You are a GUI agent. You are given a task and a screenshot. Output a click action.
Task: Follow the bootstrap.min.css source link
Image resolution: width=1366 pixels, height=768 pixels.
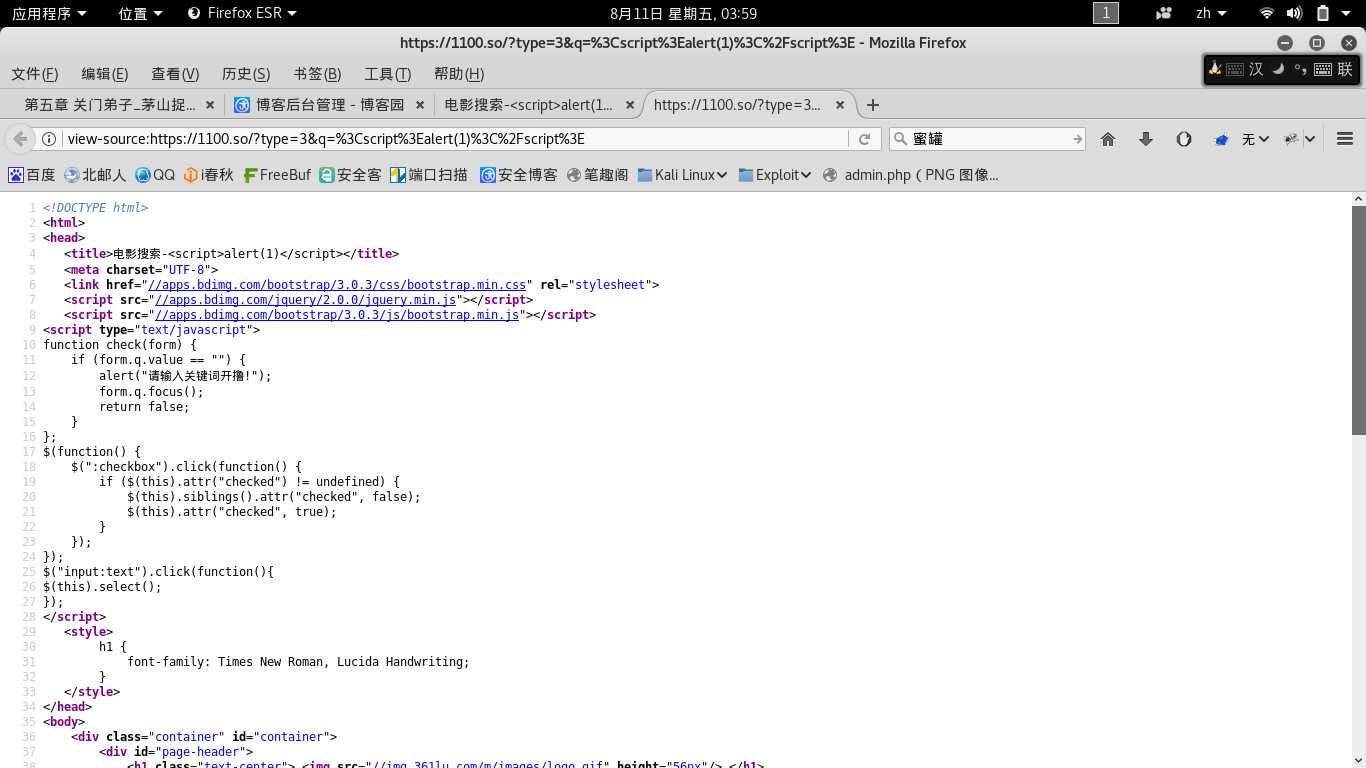coord(337,285)
